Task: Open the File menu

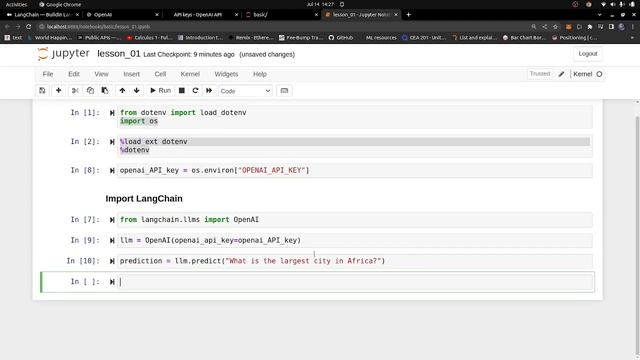Action: tap(48, 74)
